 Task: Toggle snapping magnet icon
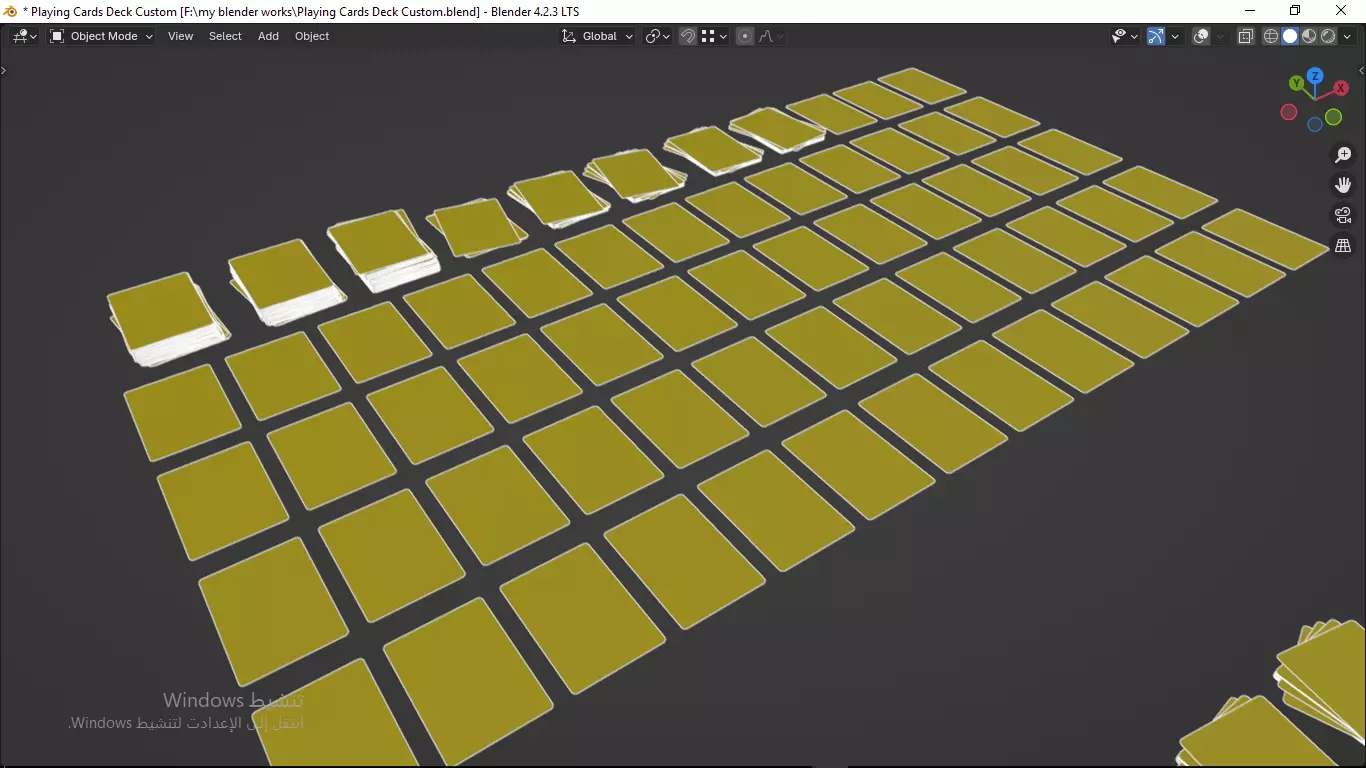coord(688,36)
